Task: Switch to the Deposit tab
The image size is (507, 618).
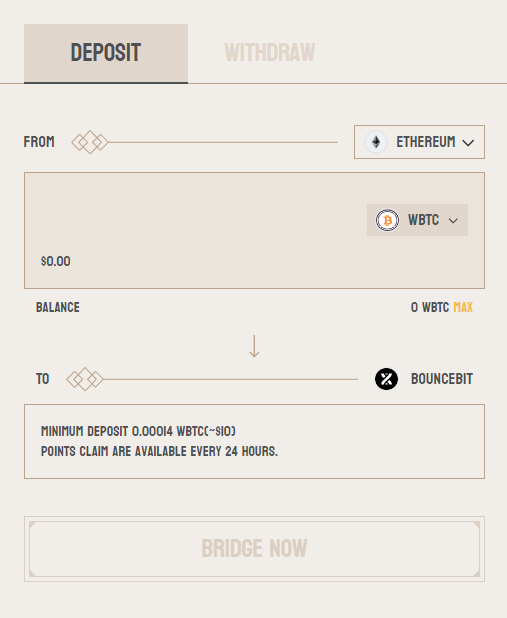Action: click(106, 53)
